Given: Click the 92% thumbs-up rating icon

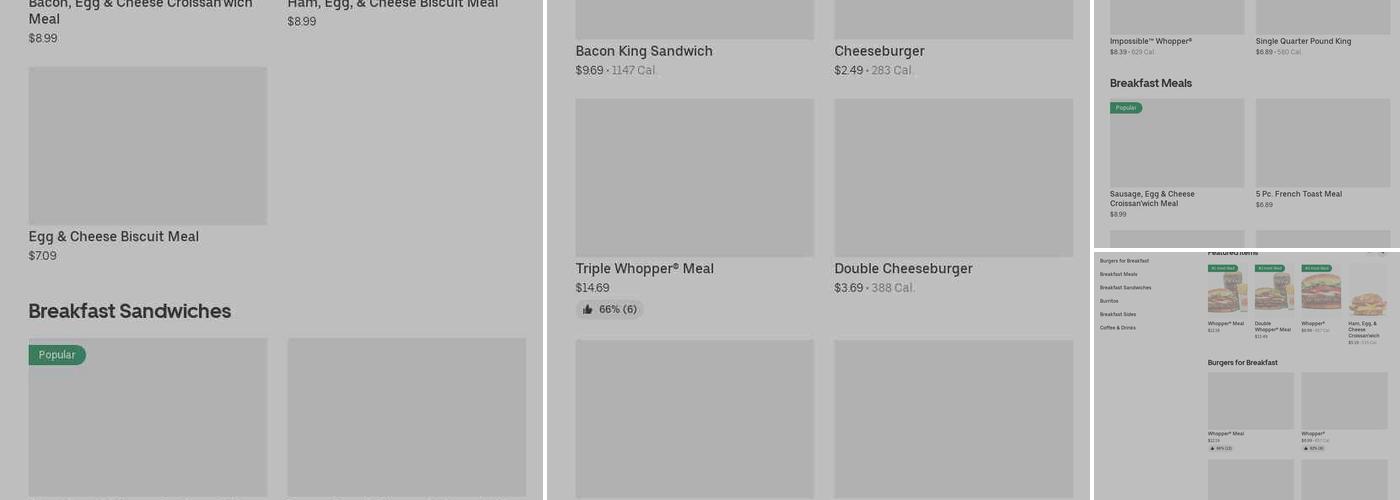Looking at the screenshot, I should click(x=1305, y=448).
